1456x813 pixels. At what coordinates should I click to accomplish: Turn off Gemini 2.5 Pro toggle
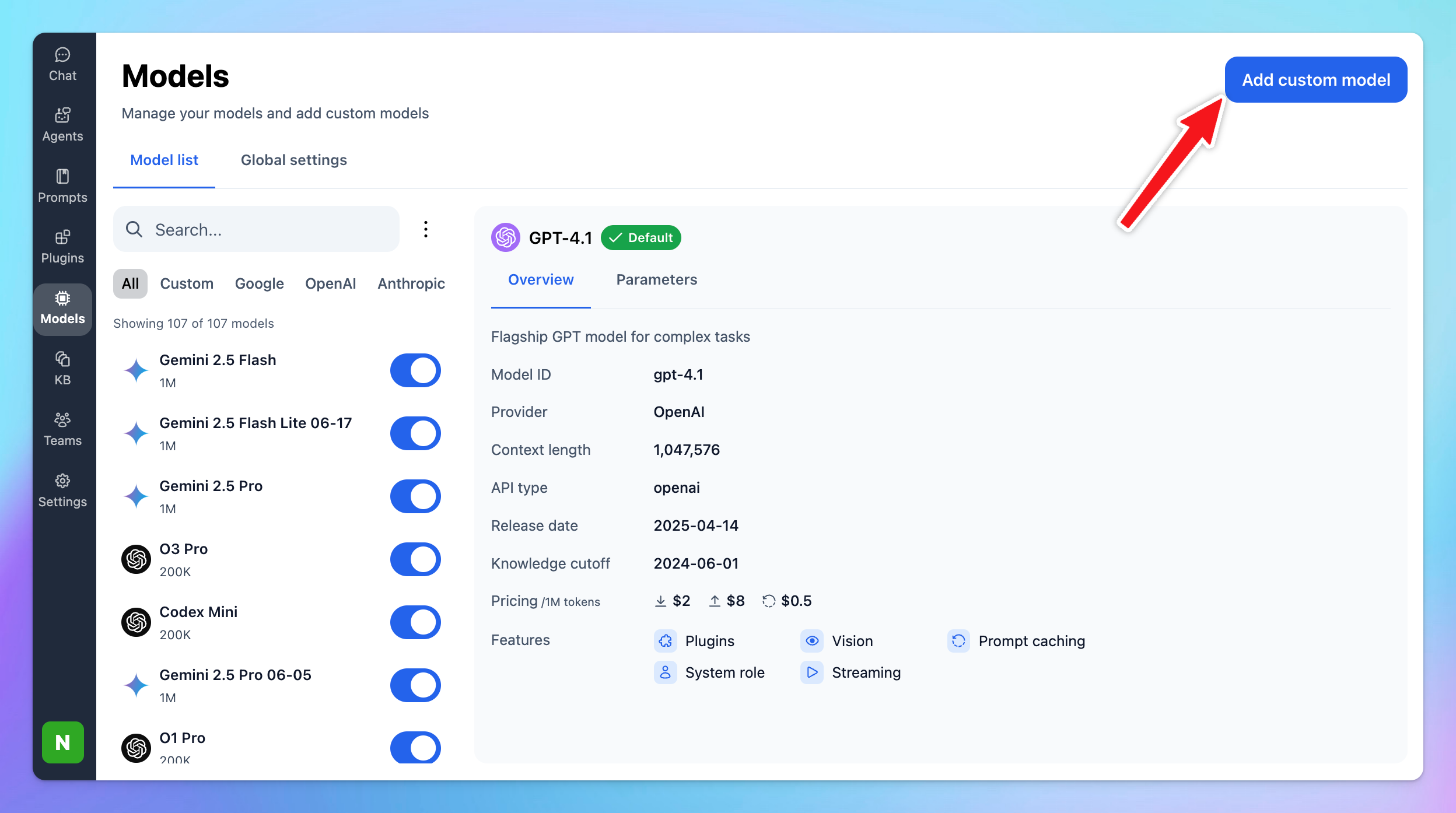pos(415,496)
